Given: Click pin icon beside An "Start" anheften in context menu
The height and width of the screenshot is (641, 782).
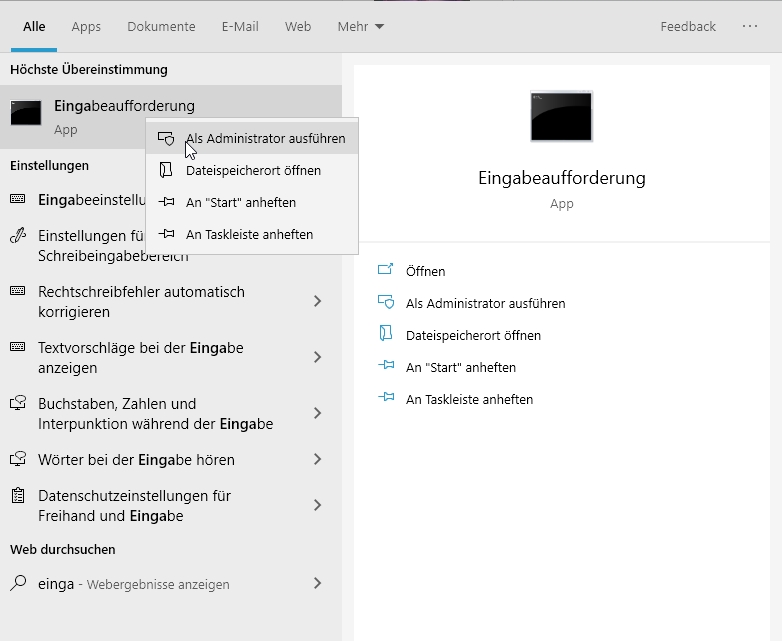Looking at the screenshot, I should (x=166, y=202).
